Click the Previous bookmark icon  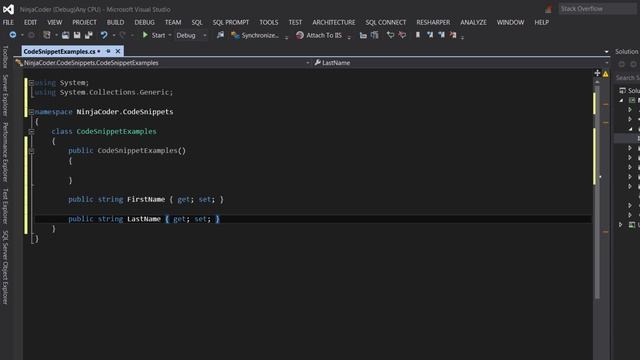point(430,35)
